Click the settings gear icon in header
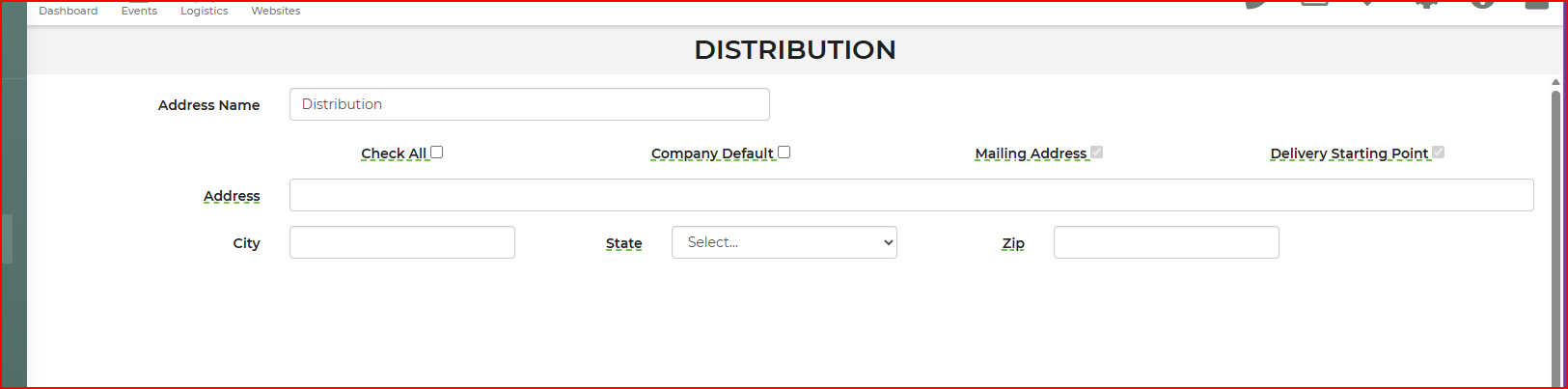This screenshot has height=389, width=1568. coord(1426,4)
